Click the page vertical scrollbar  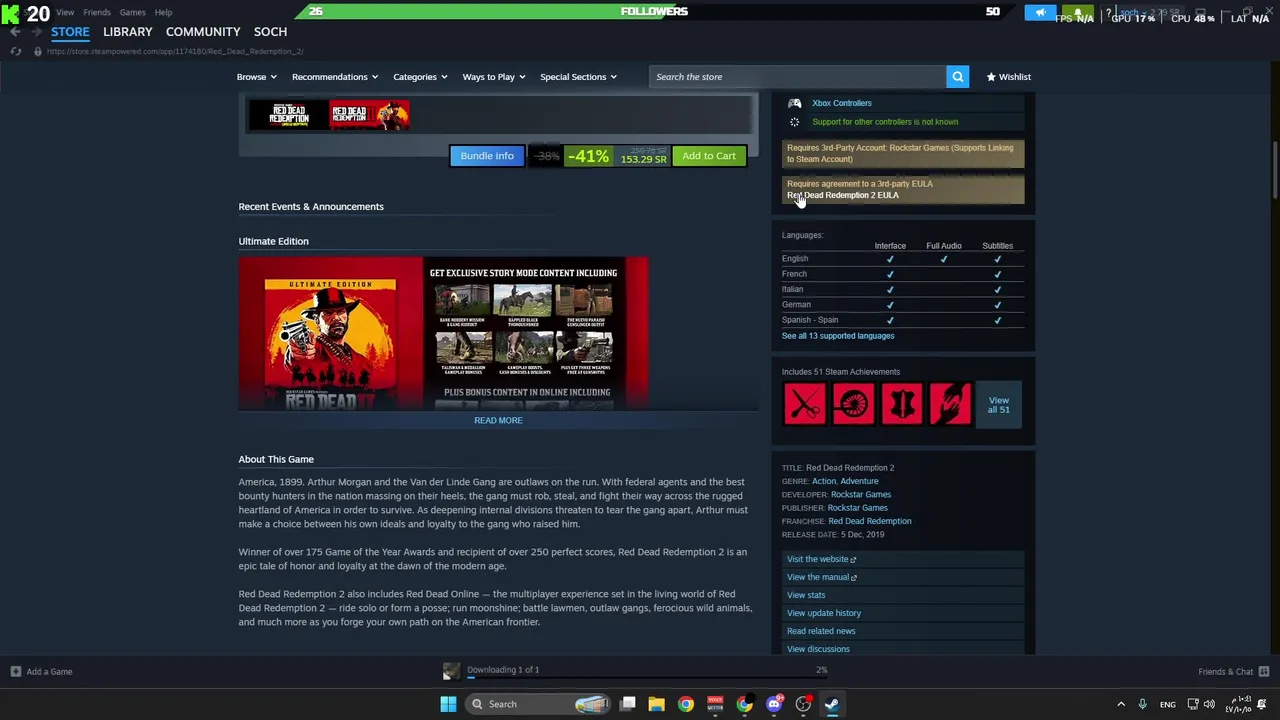click(x=1274, y=170)
